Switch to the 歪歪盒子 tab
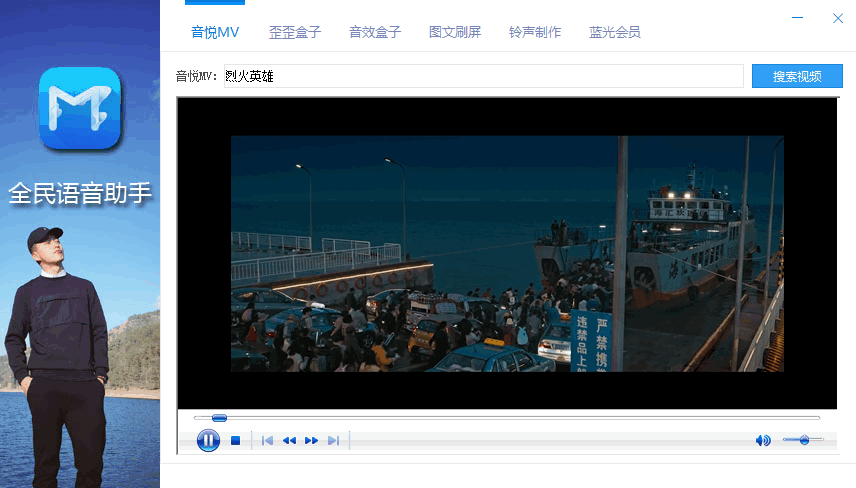 pos(295,32)
